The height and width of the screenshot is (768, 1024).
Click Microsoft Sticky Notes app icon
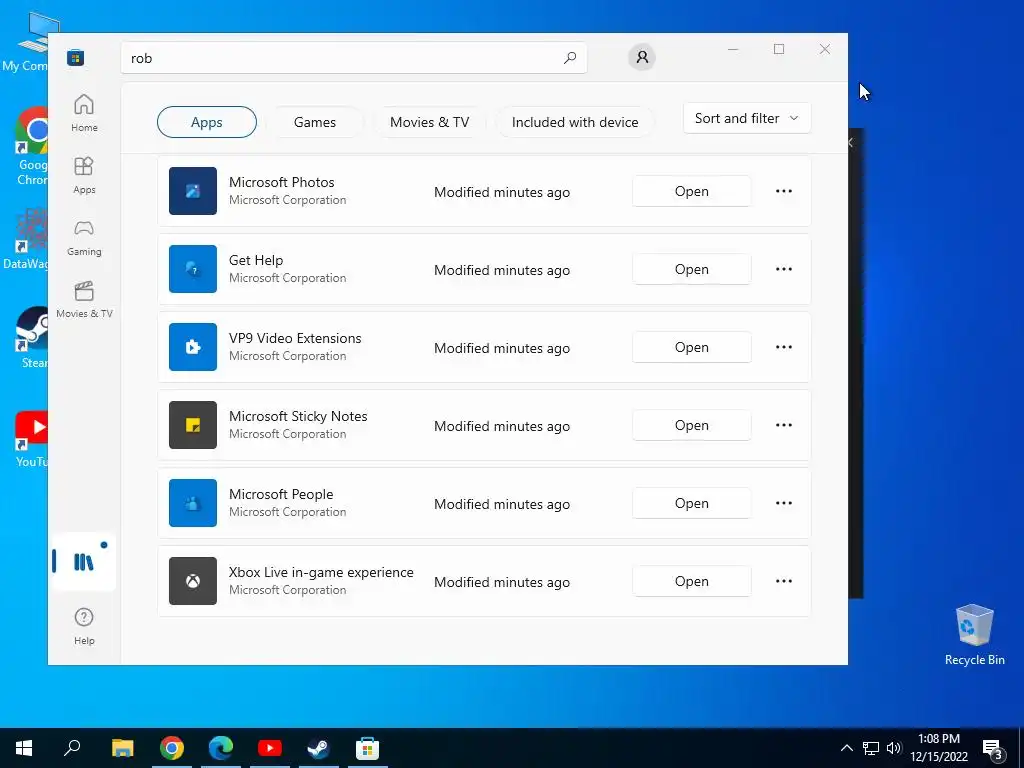pos(193,425)
